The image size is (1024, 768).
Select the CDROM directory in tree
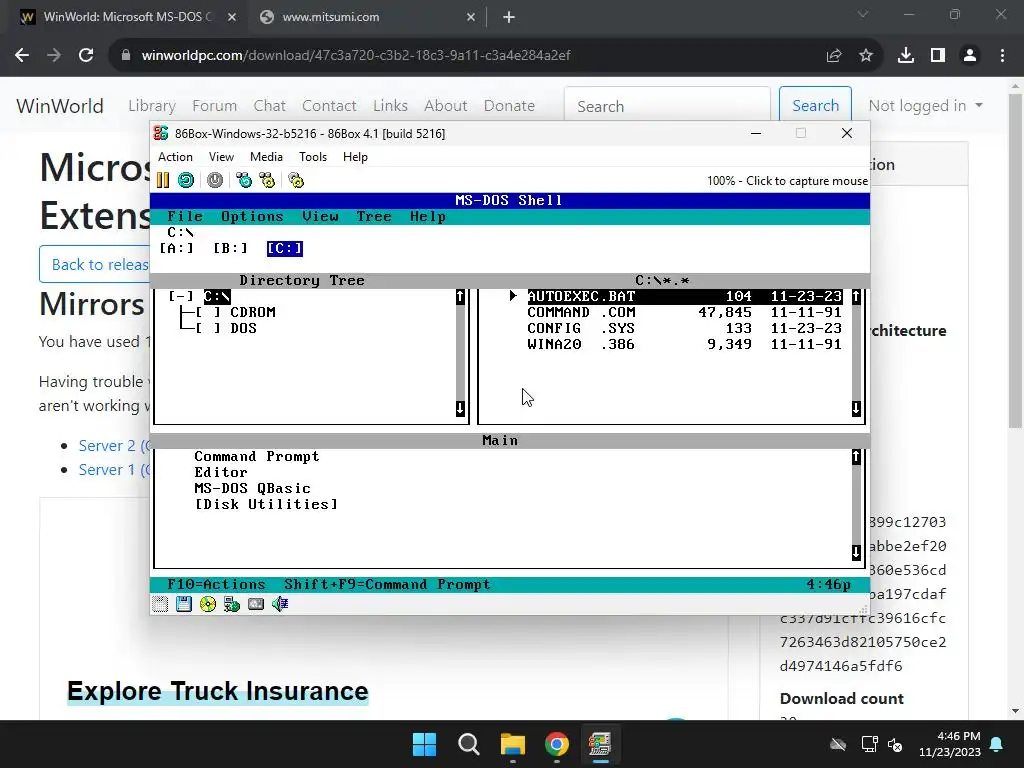click(253, 312)
